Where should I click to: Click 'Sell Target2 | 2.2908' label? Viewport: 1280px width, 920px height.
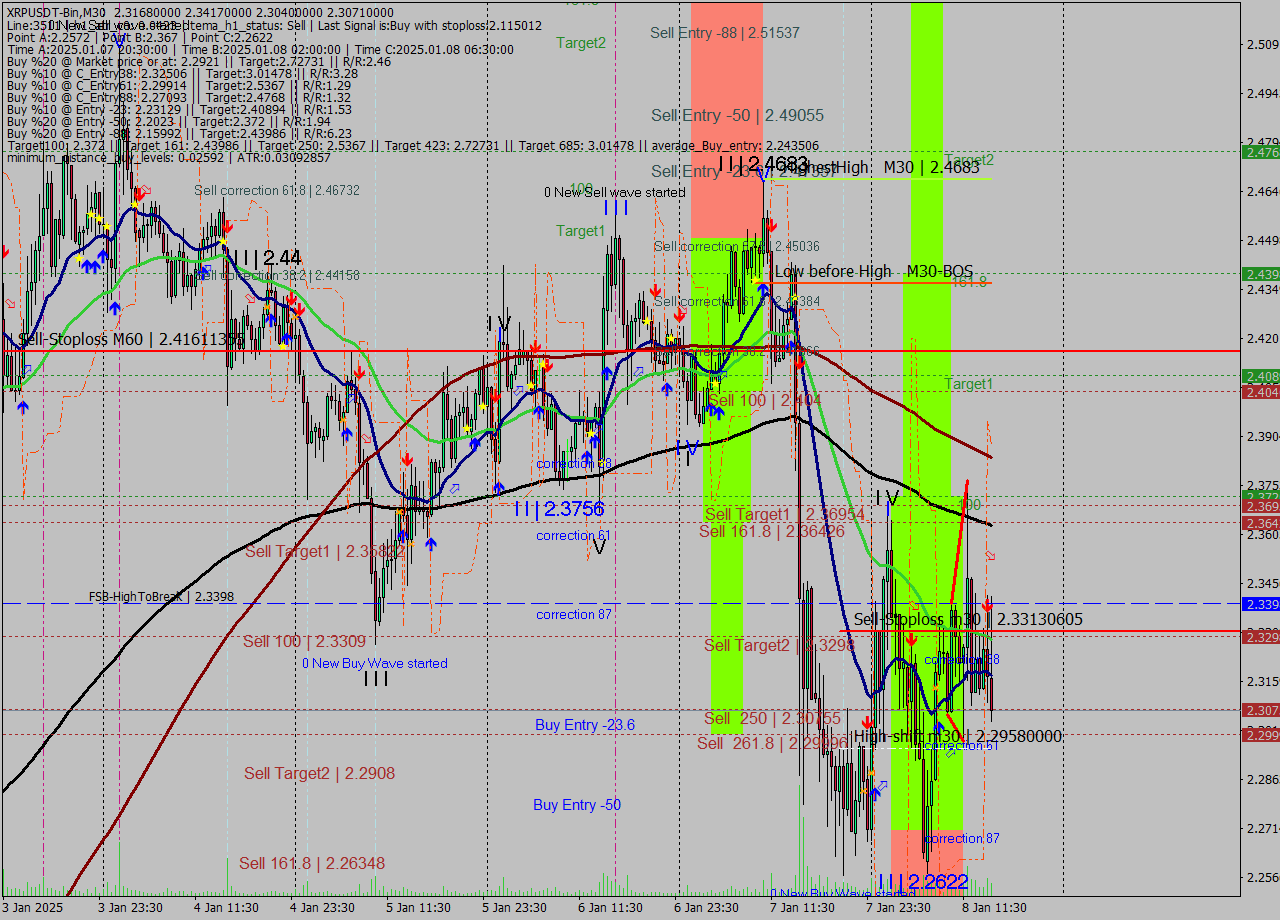pyautogui.click(x=319, y=773)
